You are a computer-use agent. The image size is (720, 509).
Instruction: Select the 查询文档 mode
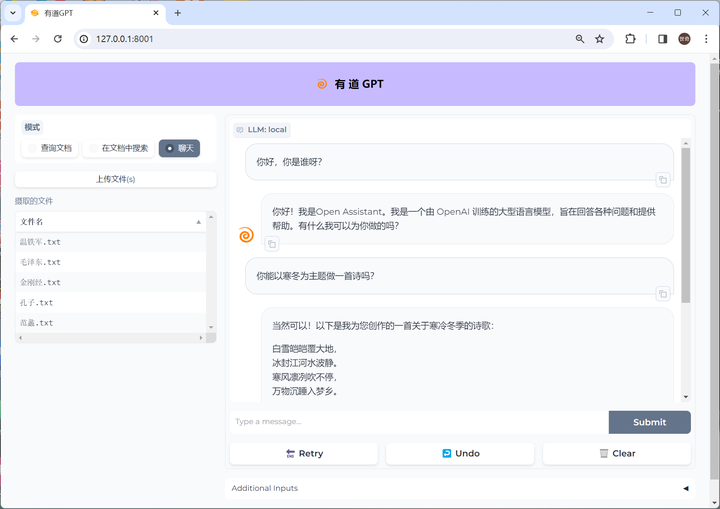click(x=50, y=148)
